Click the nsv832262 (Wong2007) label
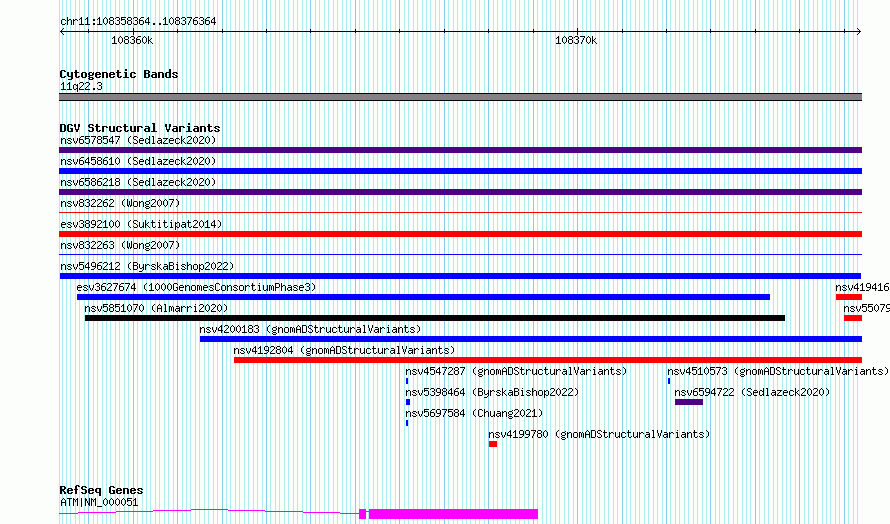The height and width of the screenshot is (524, 890). 120,203
